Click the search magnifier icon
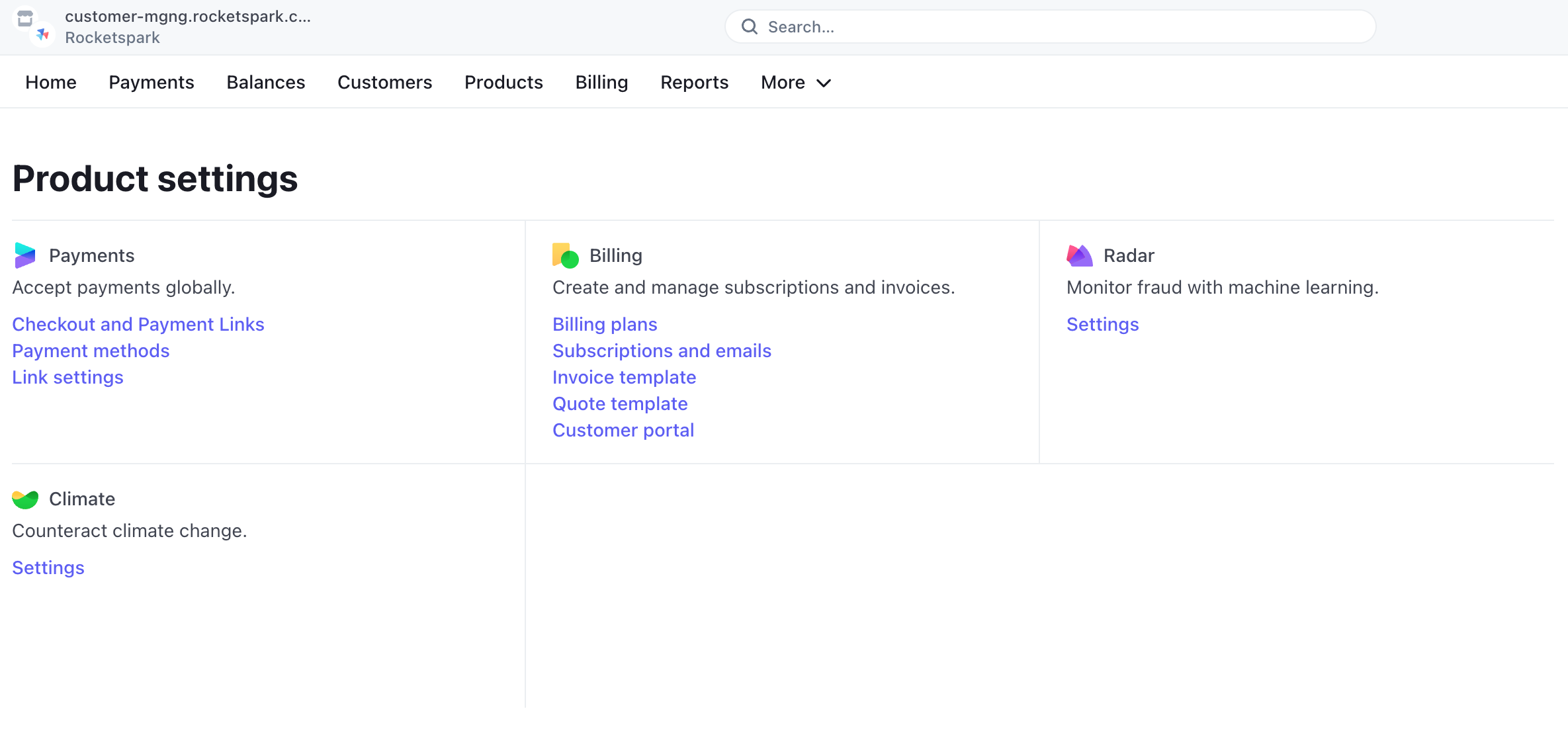Image resolution: width=1568 pixels, height=754 pixels. [749, 27]
